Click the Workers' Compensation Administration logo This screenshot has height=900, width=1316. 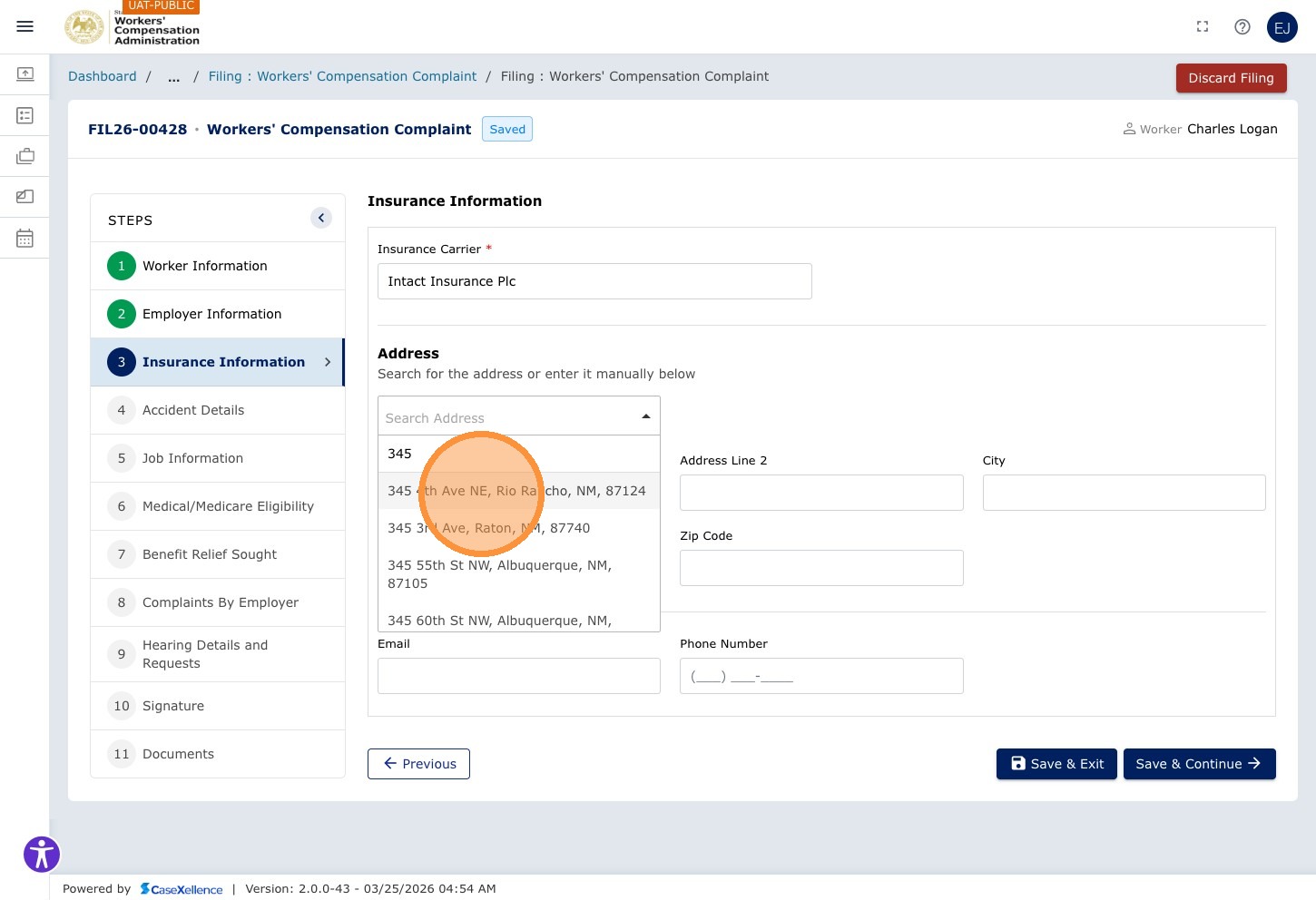[x=133, y=27]
